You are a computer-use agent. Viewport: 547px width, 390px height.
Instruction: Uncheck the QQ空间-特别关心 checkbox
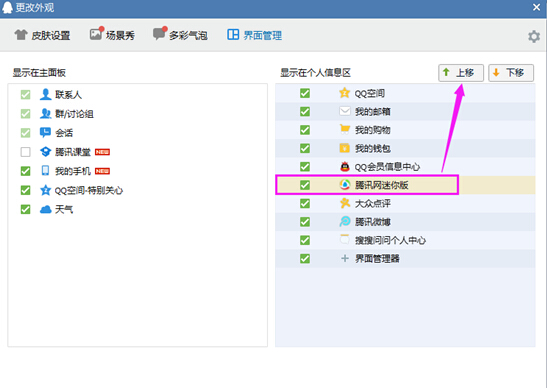(x=25, y=190)
